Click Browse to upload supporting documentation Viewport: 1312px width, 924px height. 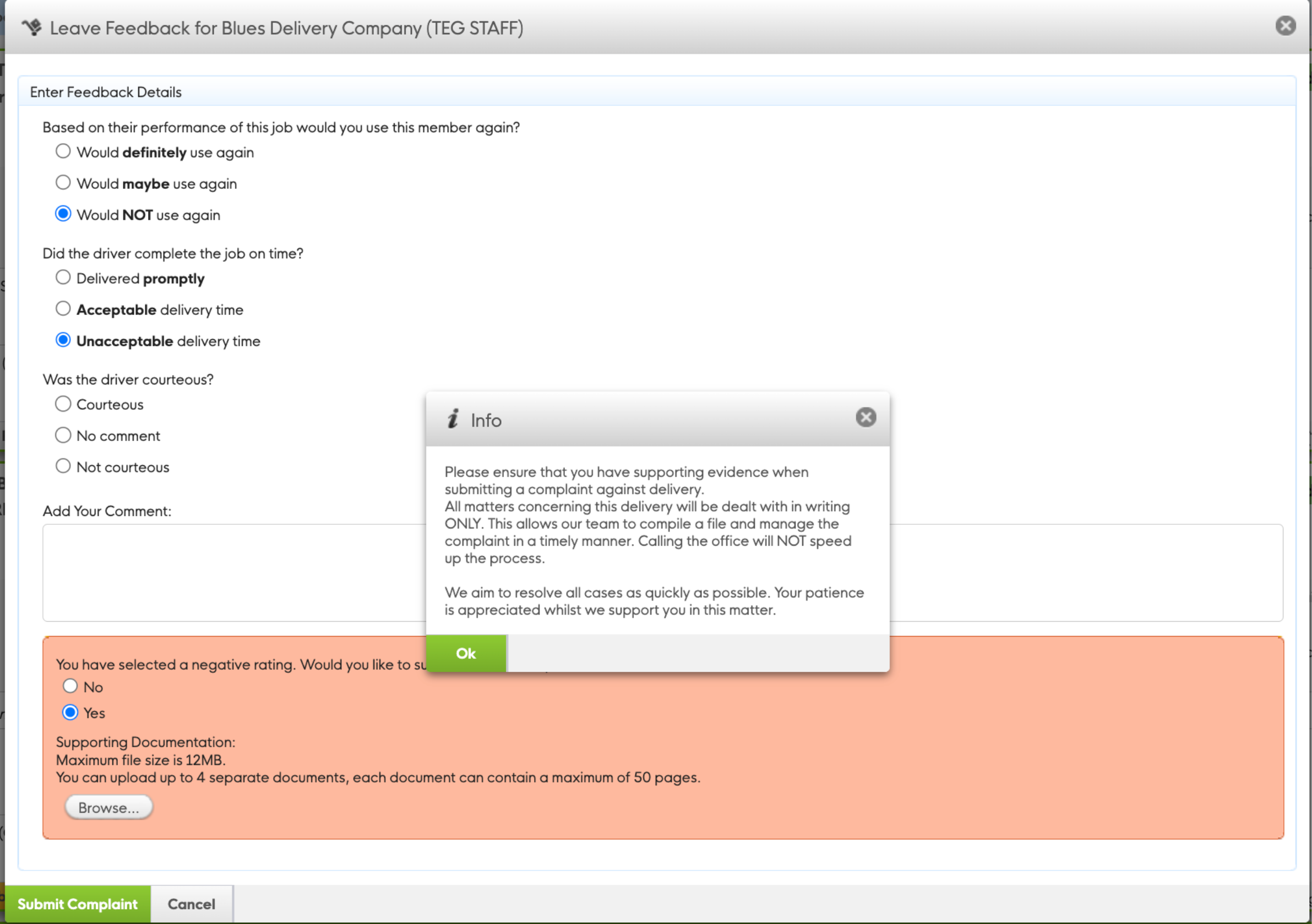[x=108, y=807]
